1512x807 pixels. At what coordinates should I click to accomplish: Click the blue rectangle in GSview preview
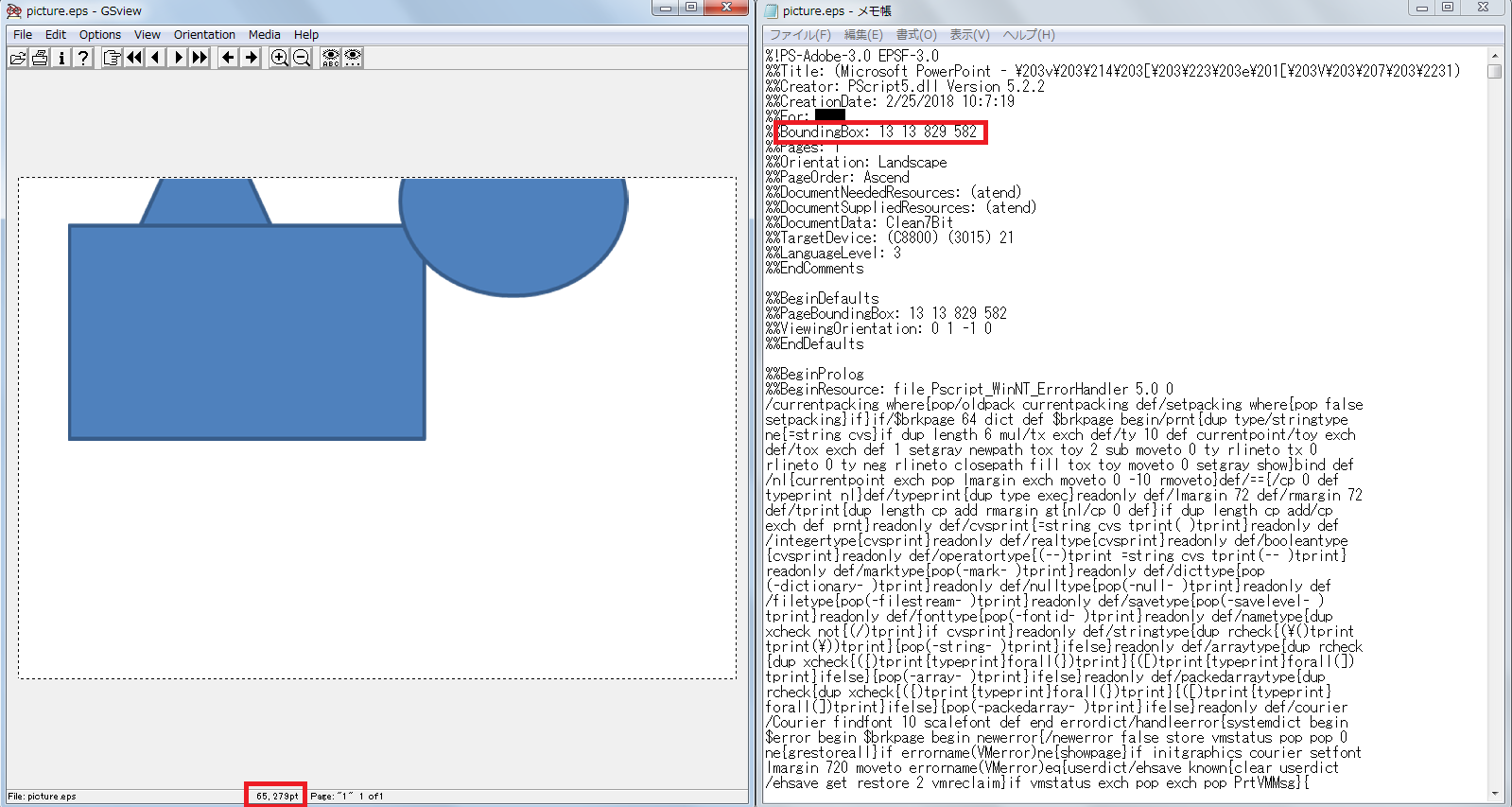(x=247, y=332)
